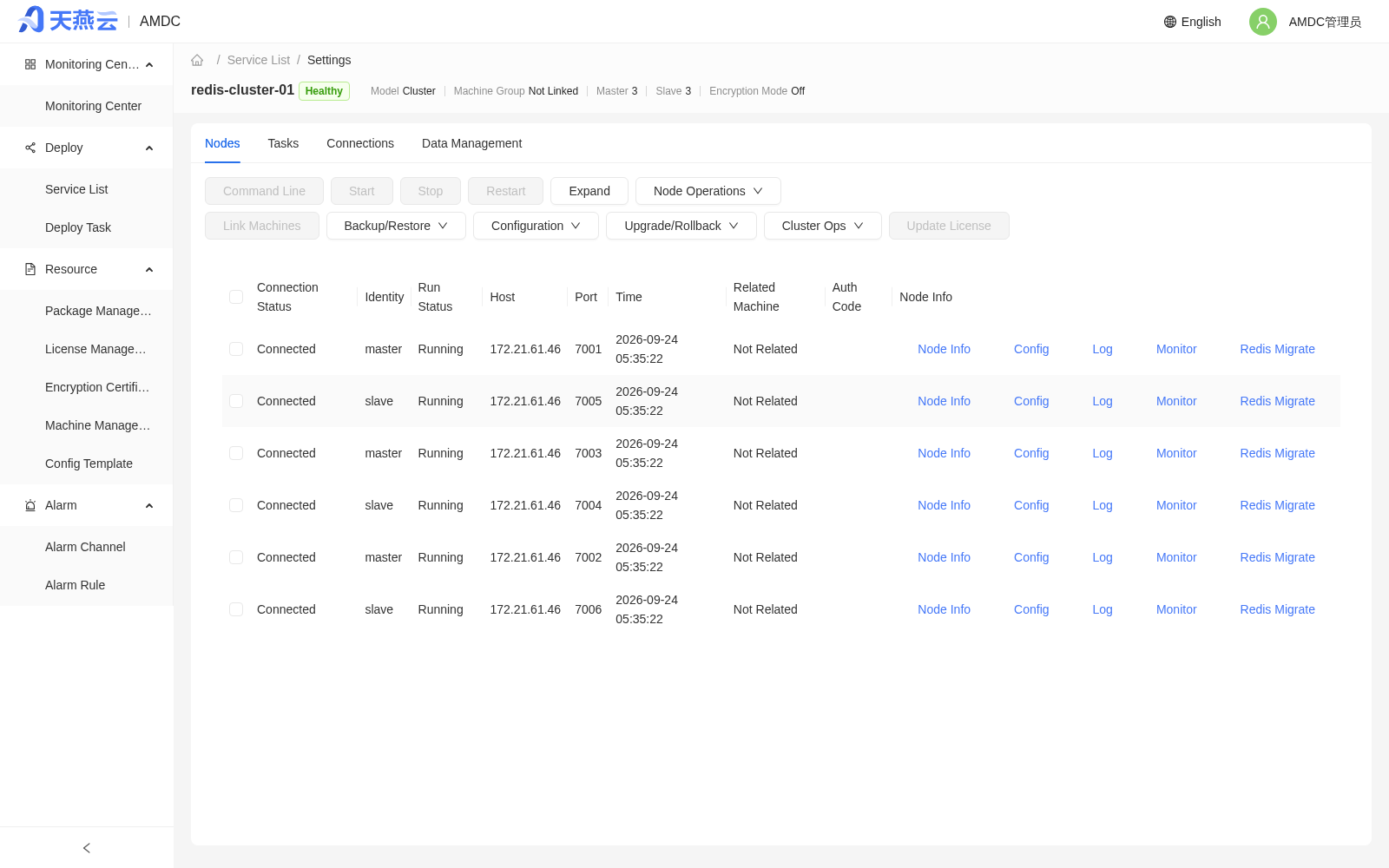Check the row for port 7006

[236, 609]
